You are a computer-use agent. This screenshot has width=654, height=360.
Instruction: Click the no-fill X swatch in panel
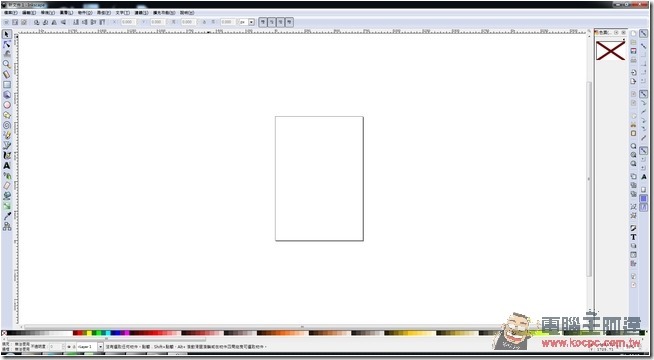tap(611, 51)
